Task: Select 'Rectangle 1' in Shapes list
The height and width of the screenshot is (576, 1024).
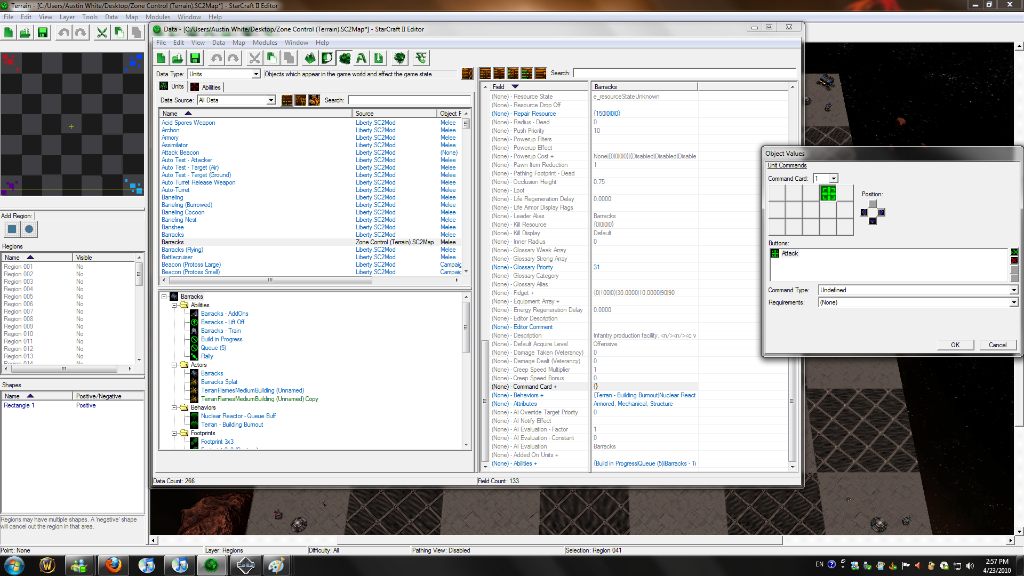Action: point(18,406)
